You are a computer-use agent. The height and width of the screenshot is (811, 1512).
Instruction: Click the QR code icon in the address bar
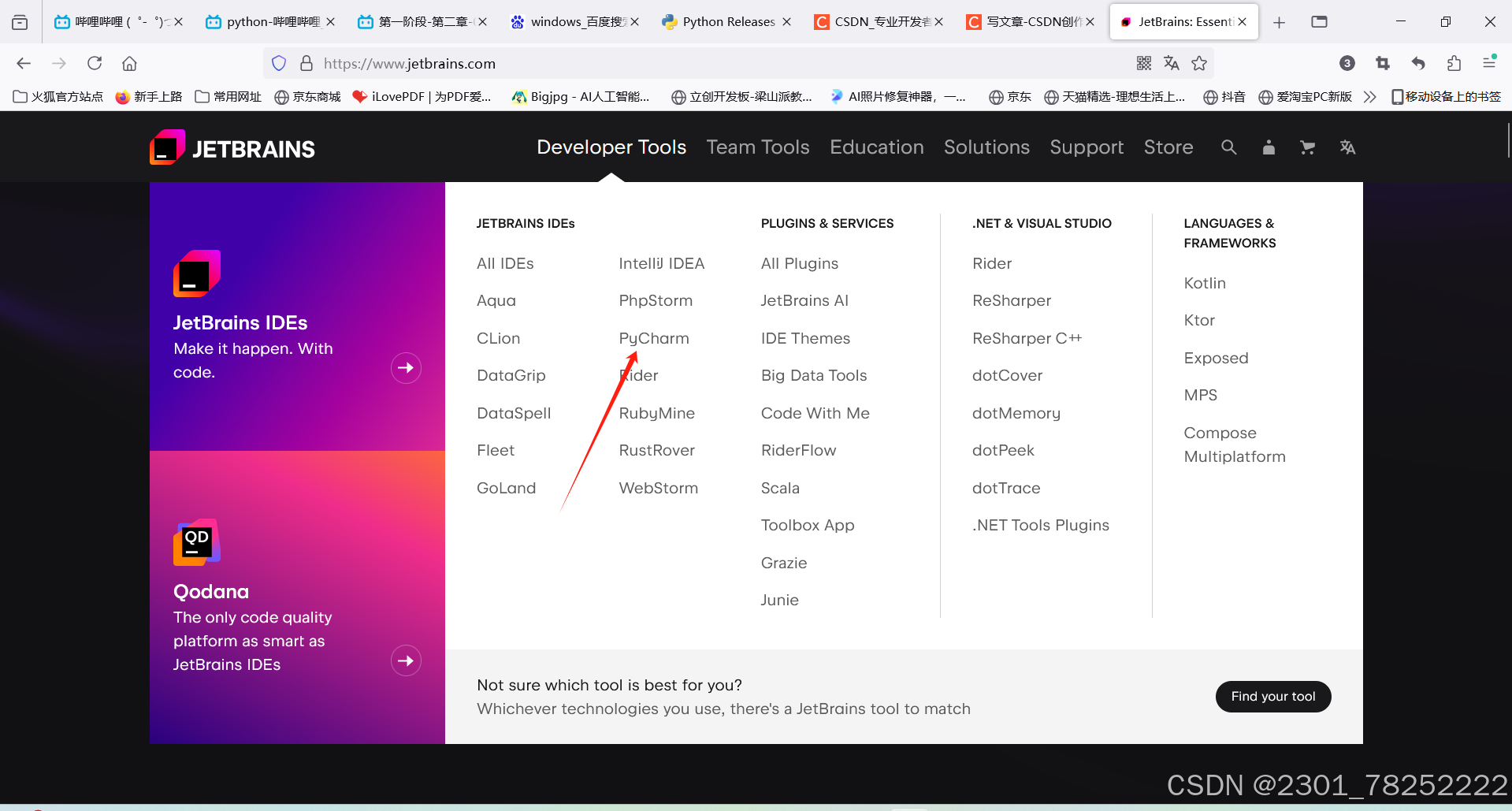point(1144,63)
